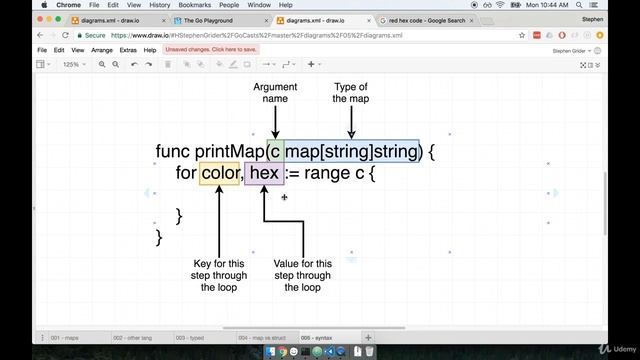640x360 pixels.
Task: Open the VS Code icon in the Dock
Action: (x=330, y=351)
